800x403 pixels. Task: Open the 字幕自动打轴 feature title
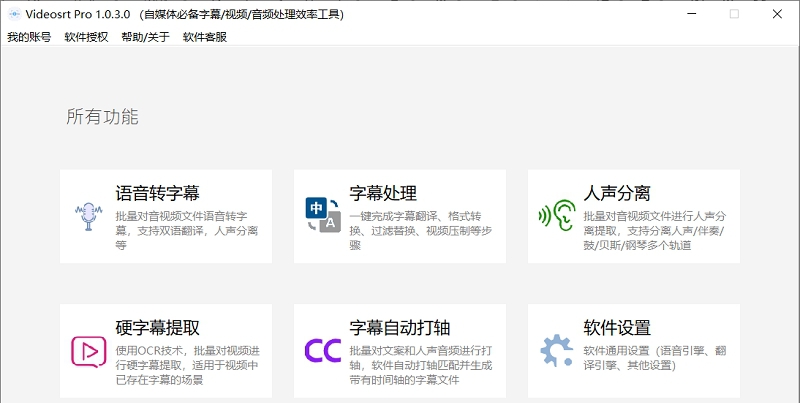[399, 328]
